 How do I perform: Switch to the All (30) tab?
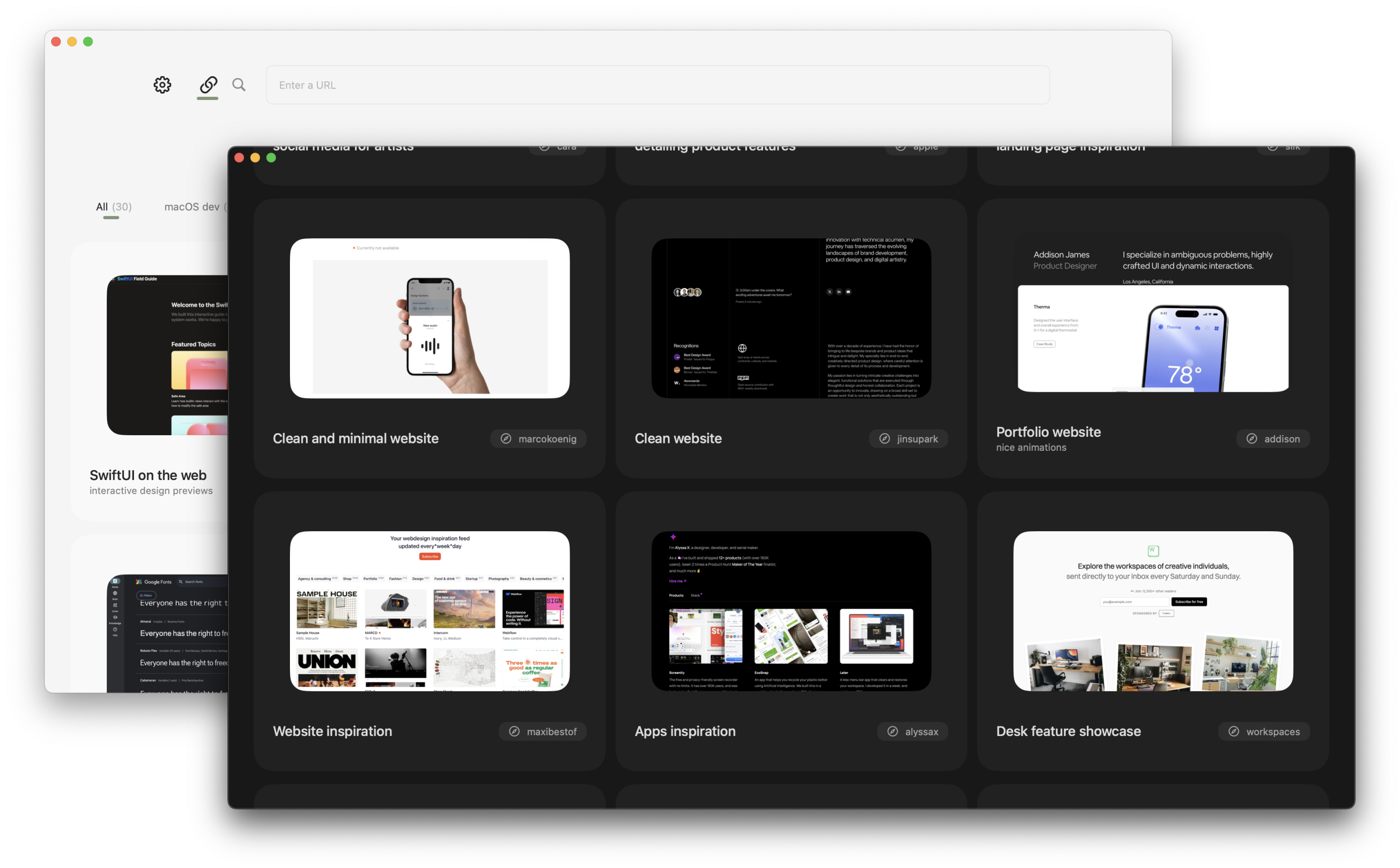(114, 207)
